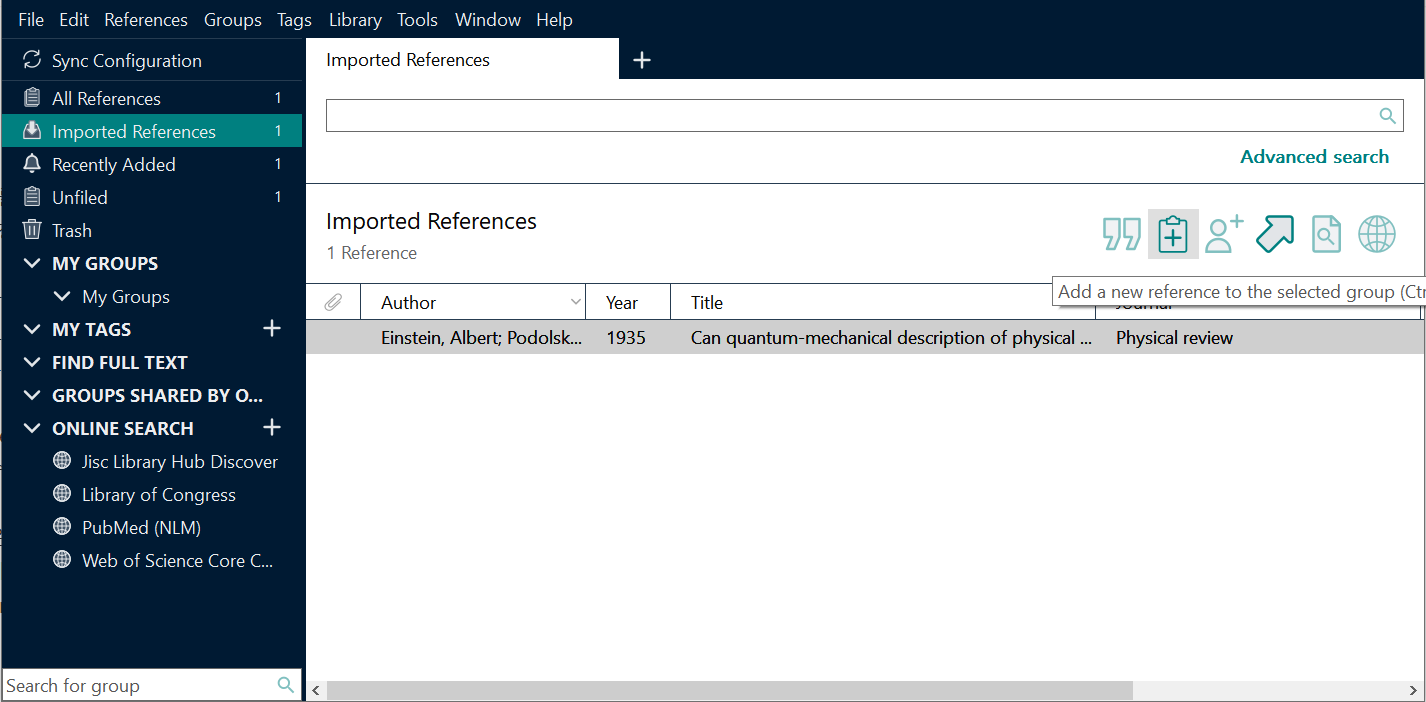Open PubMed (NLM) online search
The width and height of the screenshot is (1426, 702).
click(x=141, y=527)
